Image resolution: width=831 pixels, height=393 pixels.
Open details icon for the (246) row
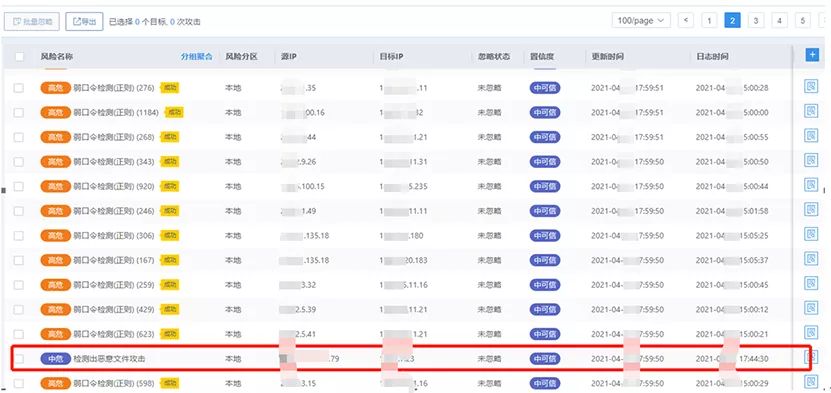811,210
